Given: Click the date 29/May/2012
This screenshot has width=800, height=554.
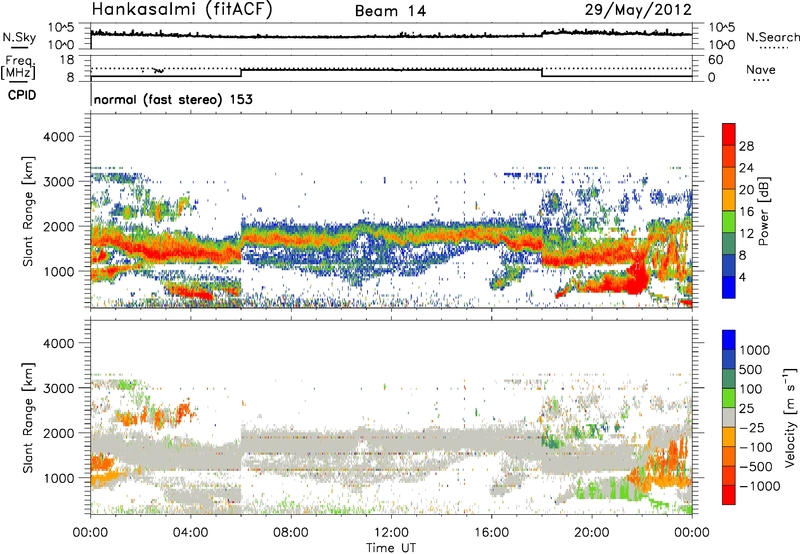Looking at the screenshot, I should pyautogui.click(x=638, y=10).
